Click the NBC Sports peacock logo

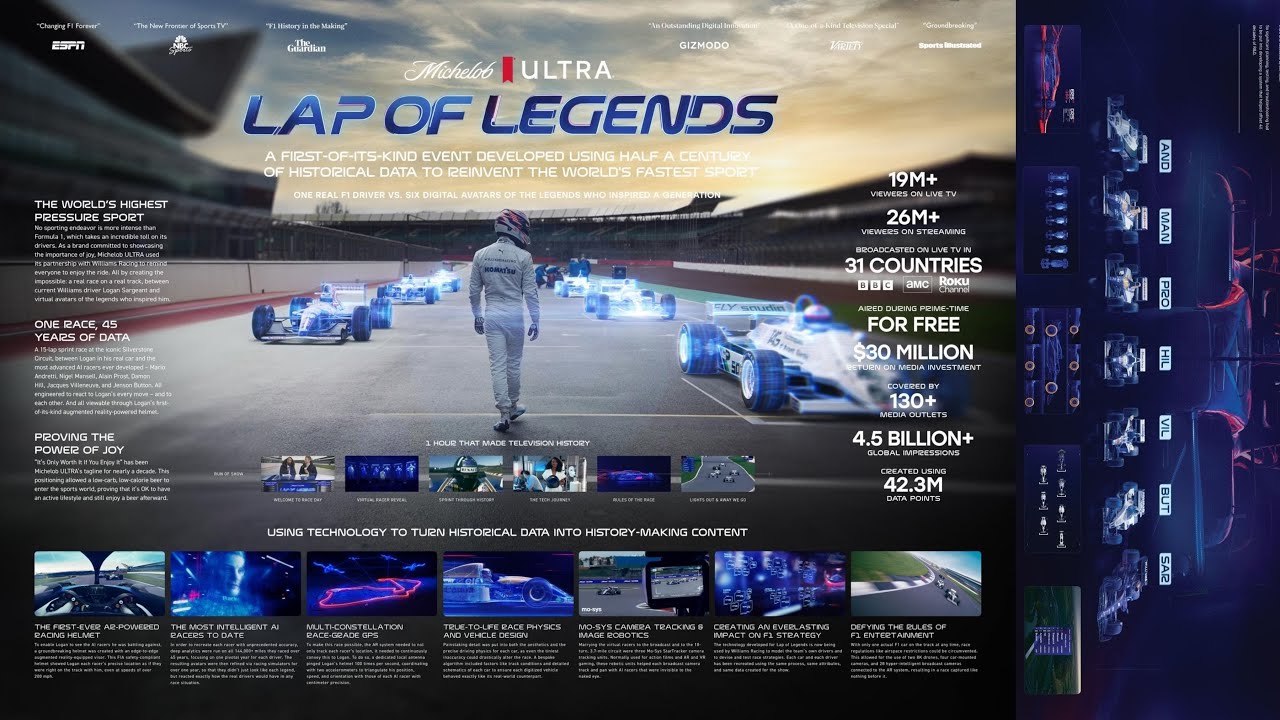tap(181, 45)
